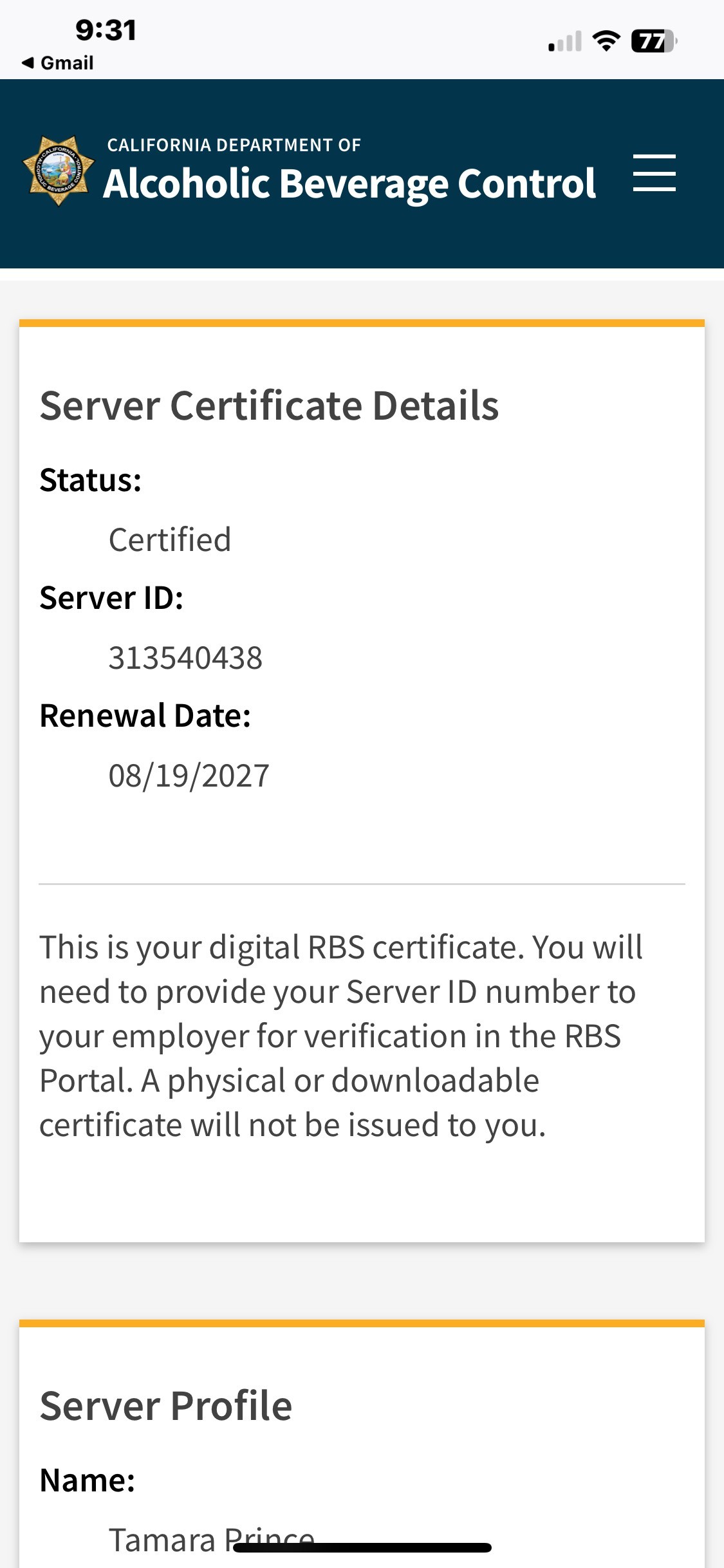Click the Alcoholic Beverage Control title
This screenshot has height=1568, width=724.
[349, 183]
